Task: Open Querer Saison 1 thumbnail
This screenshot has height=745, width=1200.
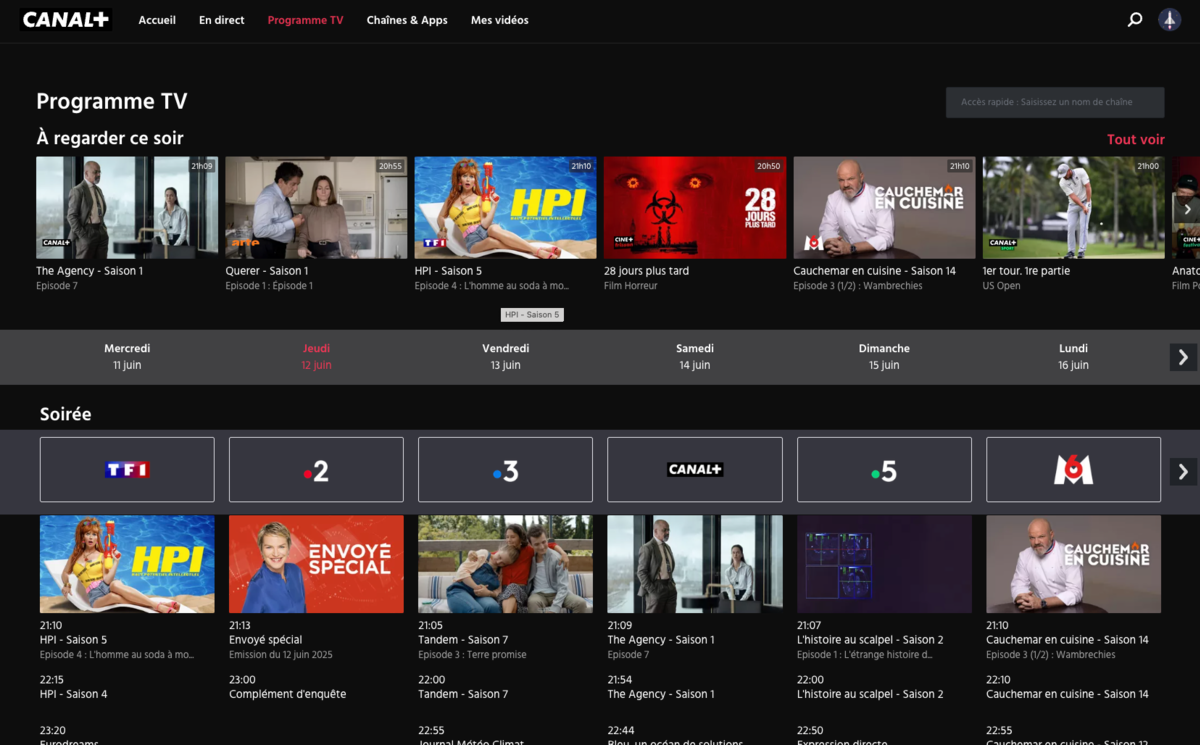Action: [316, 207]
